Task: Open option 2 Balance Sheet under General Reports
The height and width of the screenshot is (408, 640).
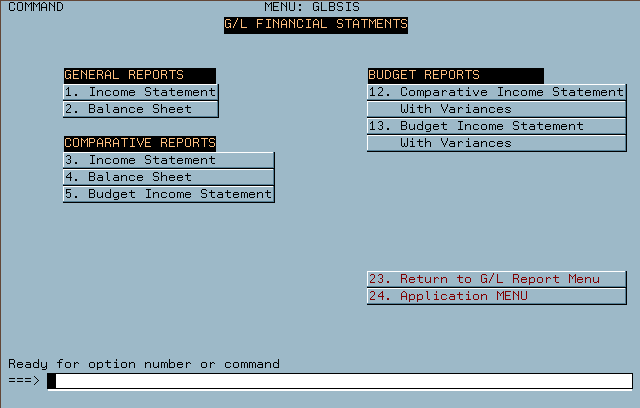Action: click(x=141, y=109)
